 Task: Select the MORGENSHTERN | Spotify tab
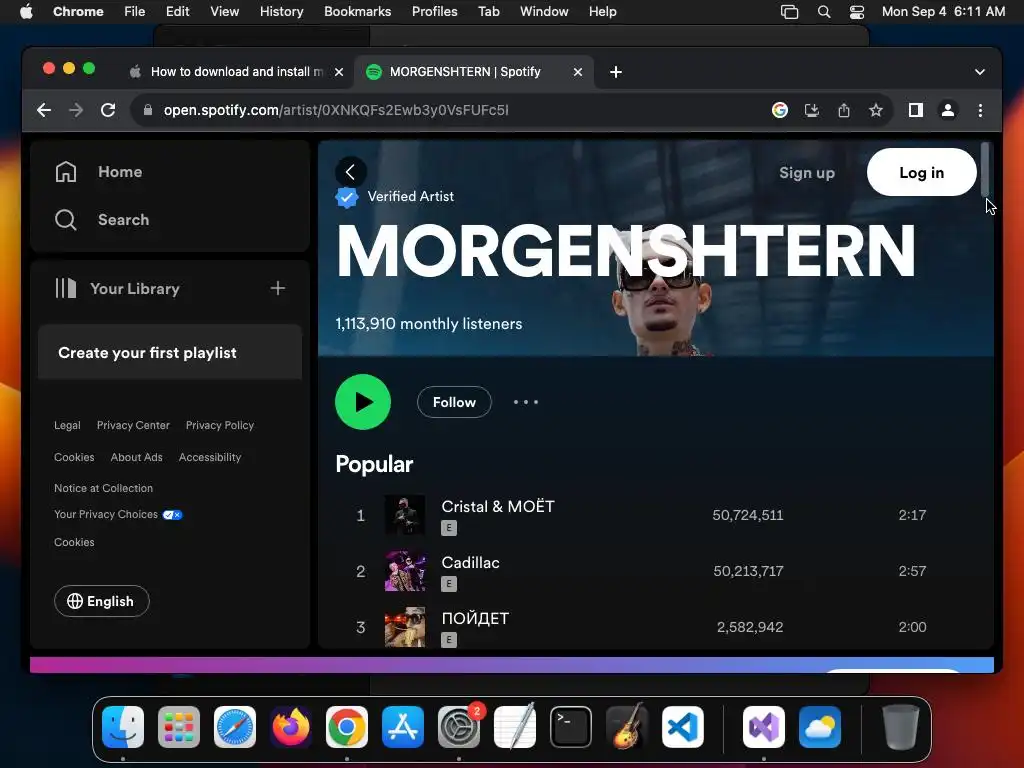click(465, 72)
